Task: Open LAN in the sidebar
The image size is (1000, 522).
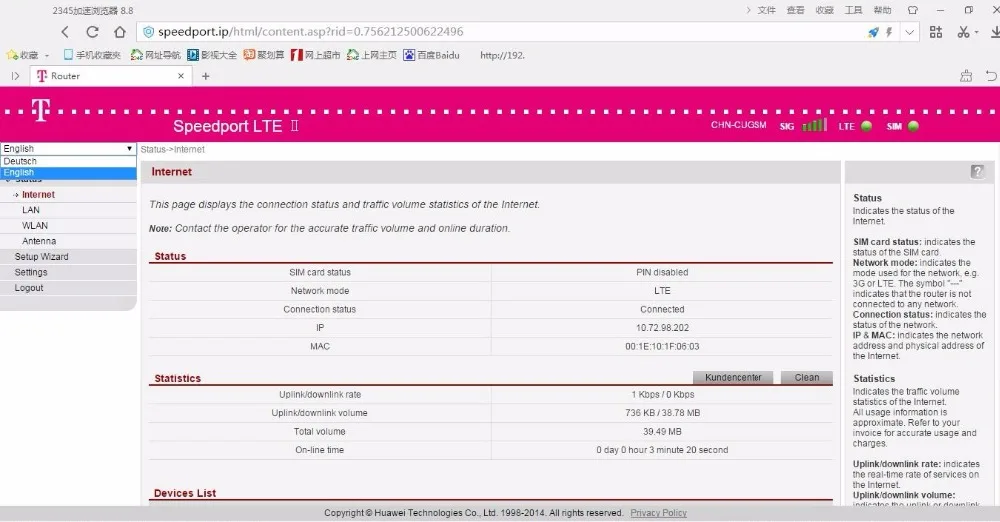Action: pyautogui.click(x=31, y=210)
